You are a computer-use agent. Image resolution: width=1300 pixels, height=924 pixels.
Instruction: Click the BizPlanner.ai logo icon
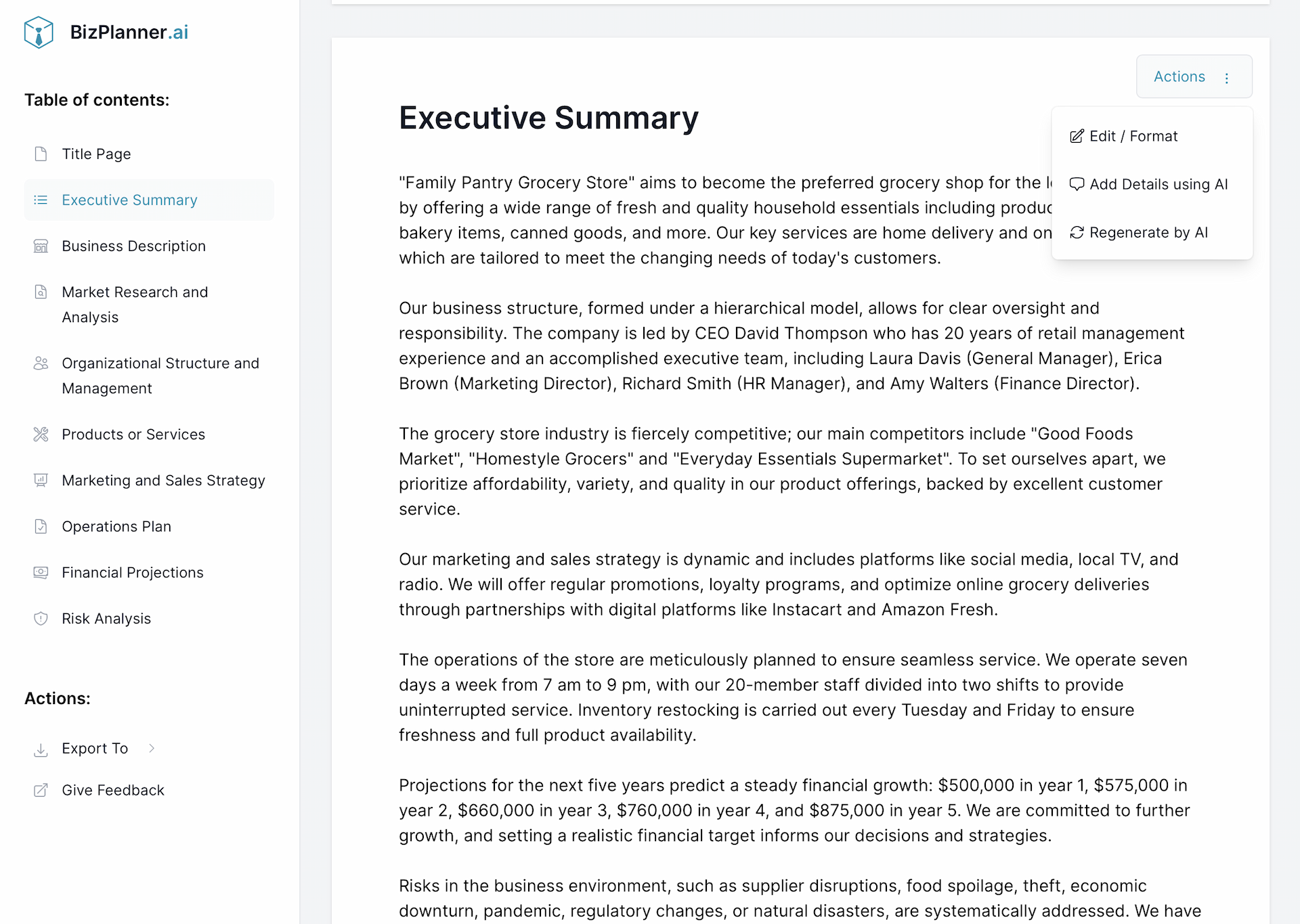coord(39,32)
